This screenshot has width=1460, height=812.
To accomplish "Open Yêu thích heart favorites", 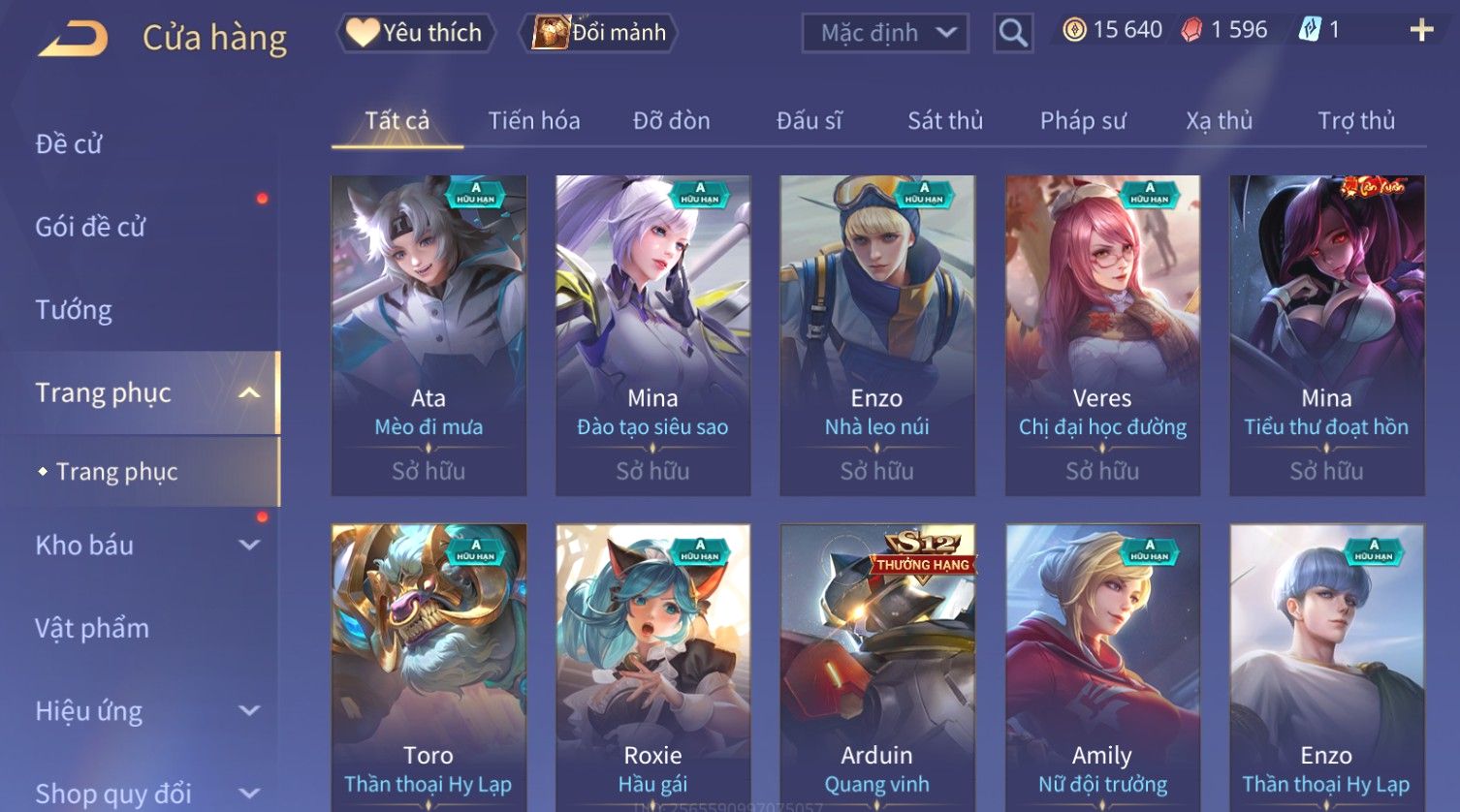I will pyautogui.click(x=416, y=33).
